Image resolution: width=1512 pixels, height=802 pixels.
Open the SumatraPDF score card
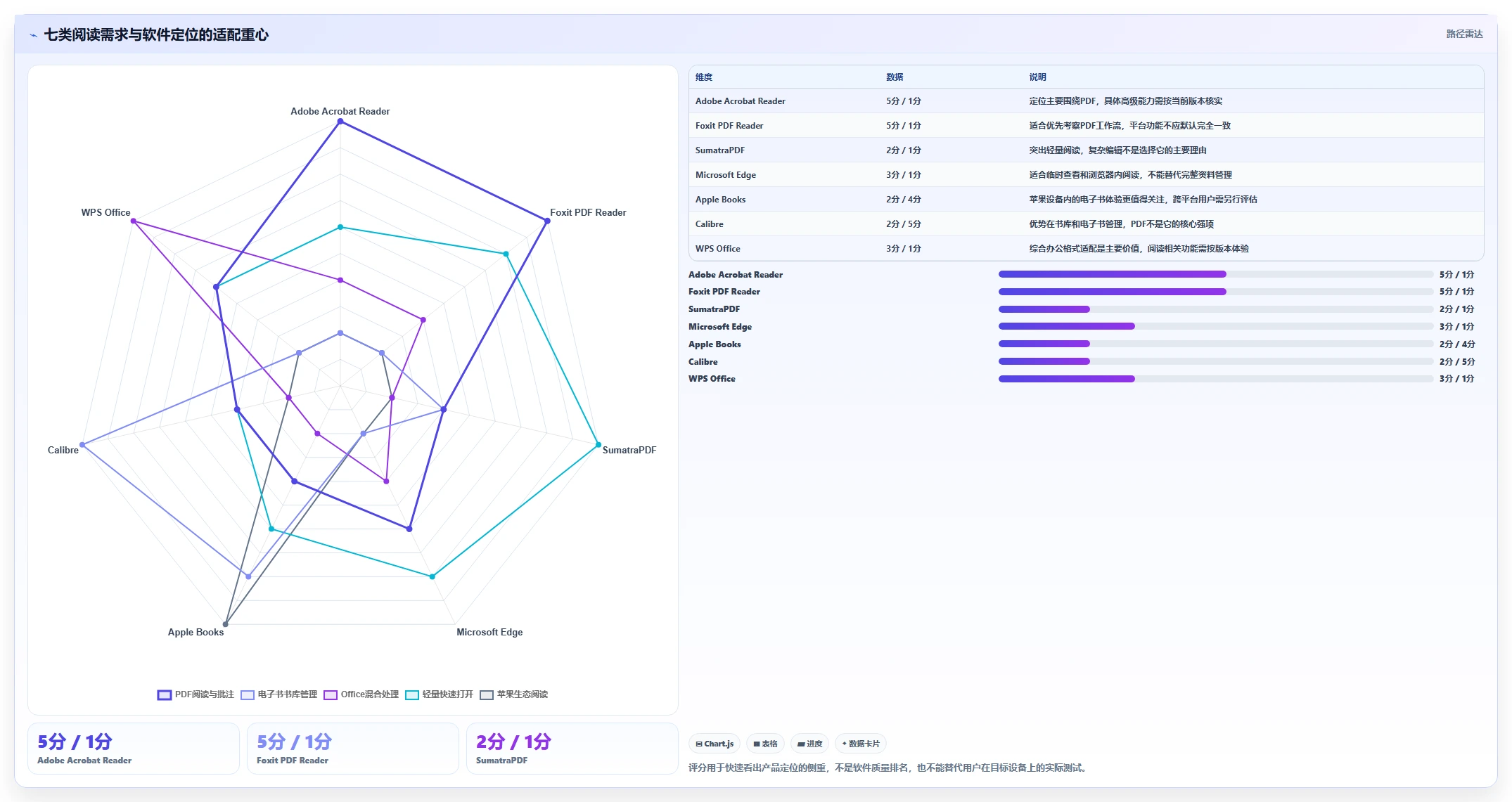click(572, 749)
